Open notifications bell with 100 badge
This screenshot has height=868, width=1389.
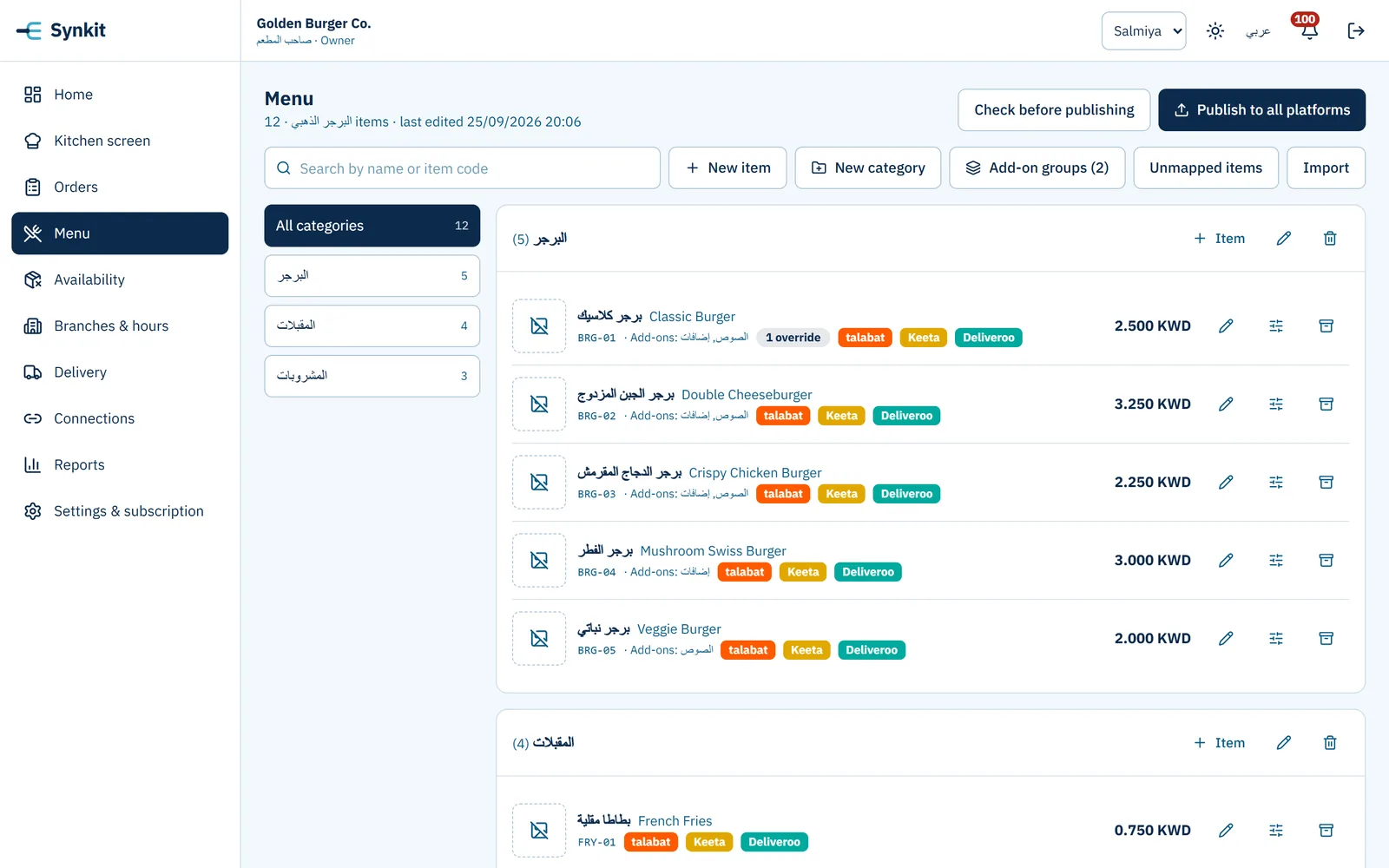[1309, 31]
